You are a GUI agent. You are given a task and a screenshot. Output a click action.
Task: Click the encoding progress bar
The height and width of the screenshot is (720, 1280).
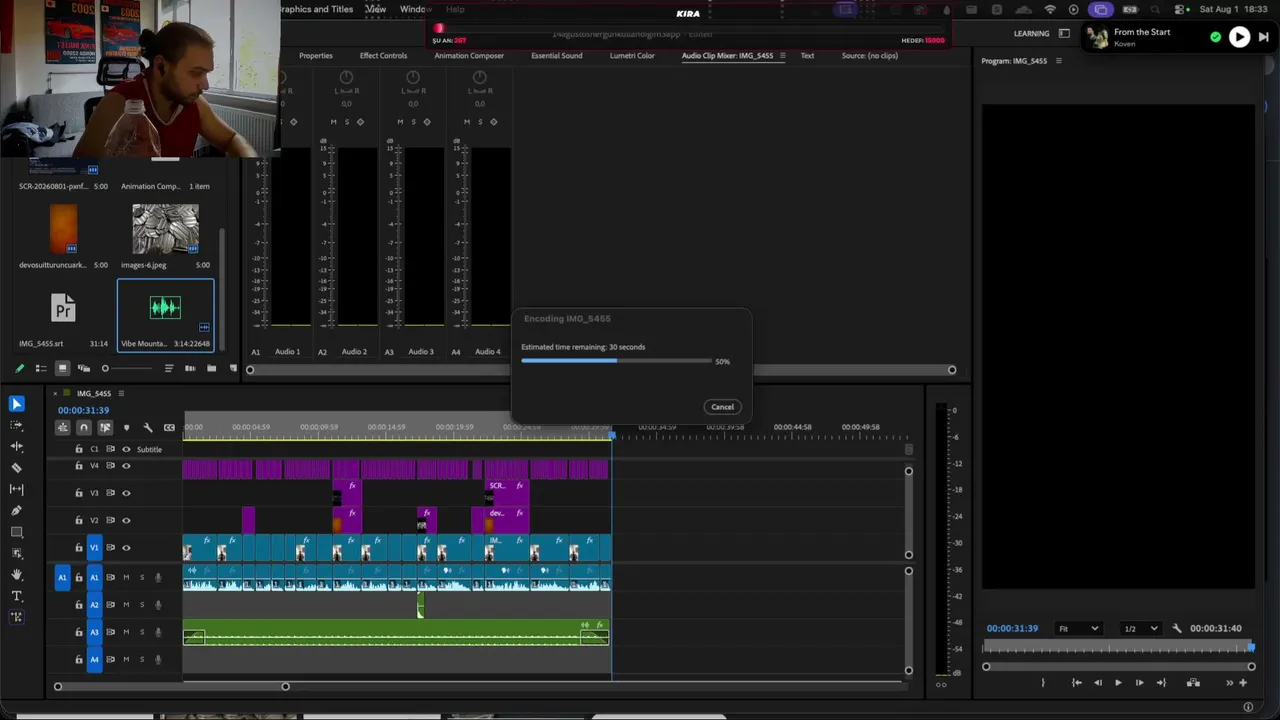pyautogui.click(x=616, y=361)
